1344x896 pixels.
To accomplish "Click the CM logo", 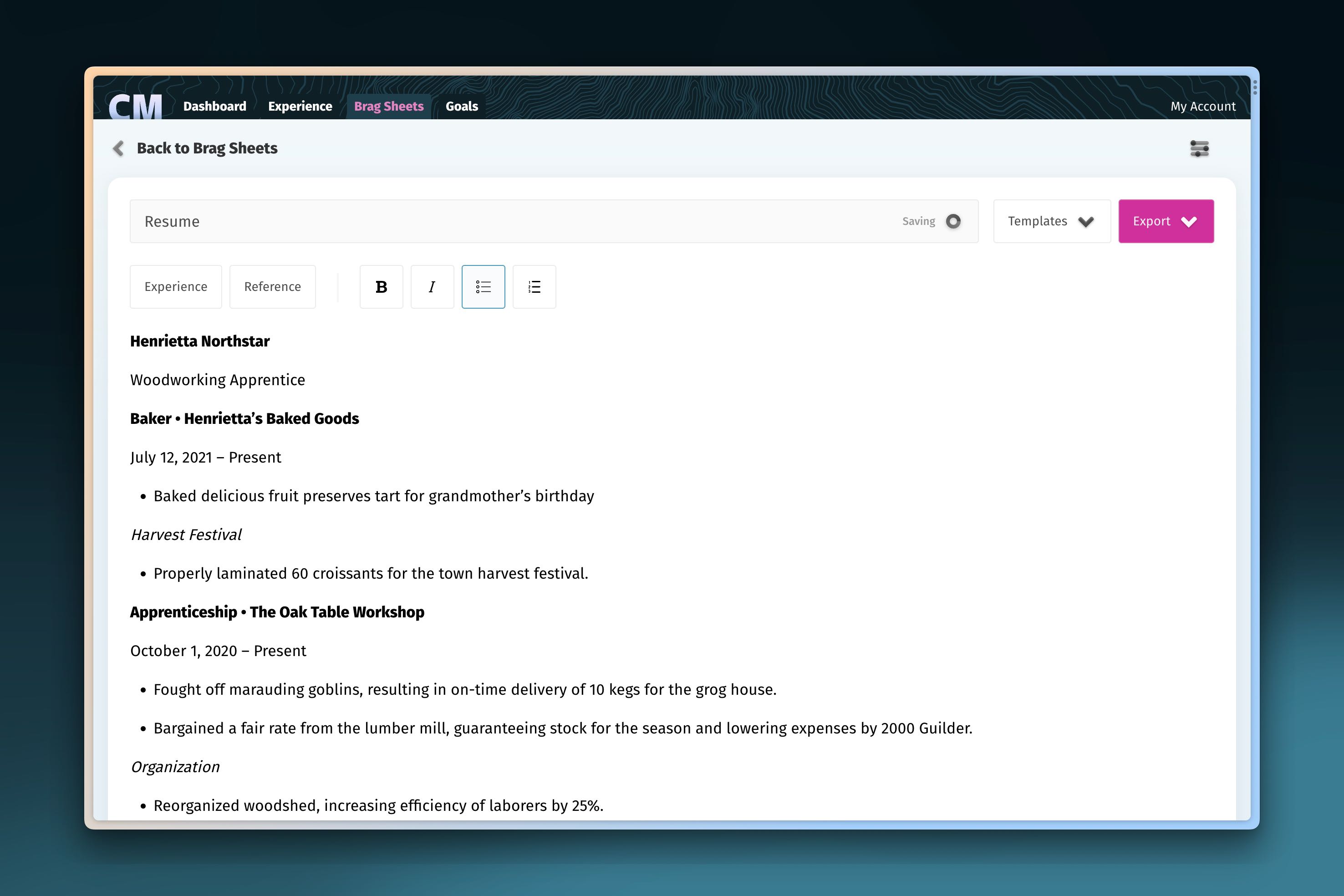I will point(135,106).
